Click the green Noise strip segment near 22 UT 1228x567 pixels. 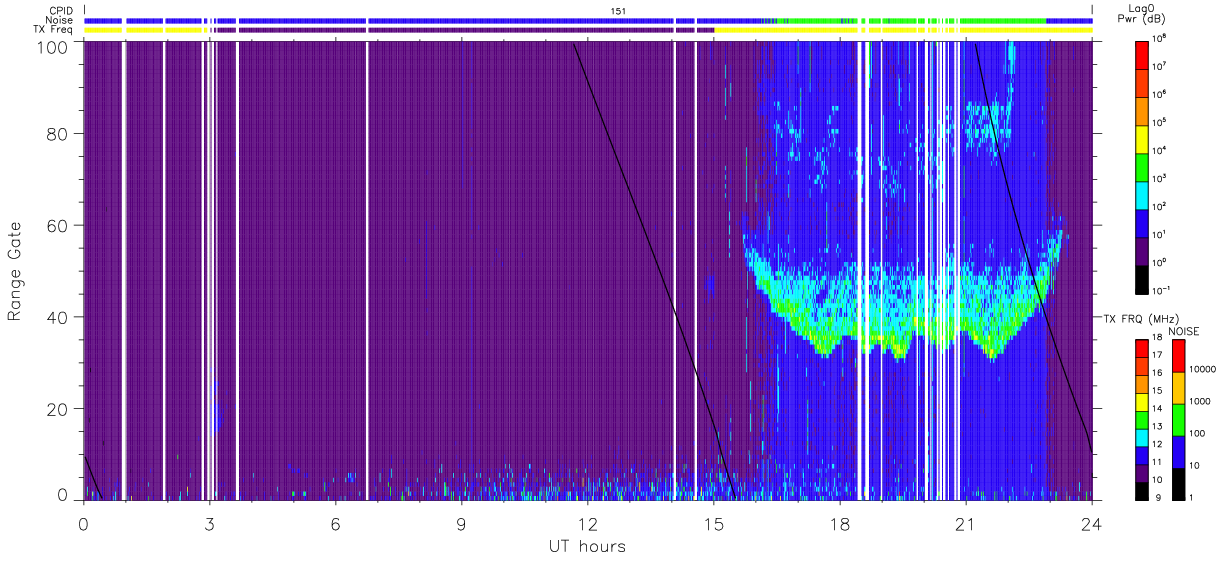coord(1003,20)
